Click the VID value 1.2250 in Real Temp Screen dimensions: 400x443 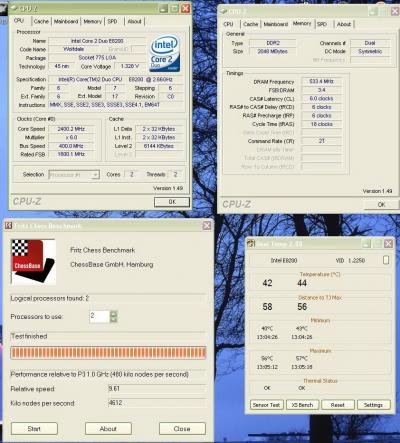[356, 260]
